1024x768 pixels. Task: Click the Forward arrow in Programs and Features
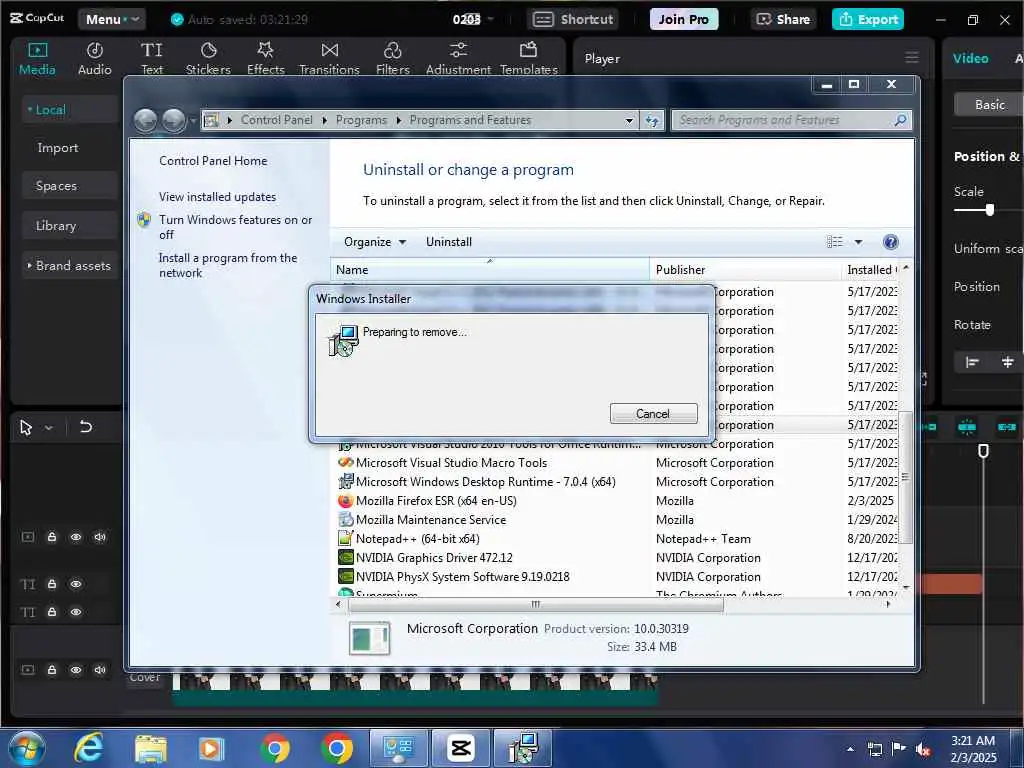(173, 120)
